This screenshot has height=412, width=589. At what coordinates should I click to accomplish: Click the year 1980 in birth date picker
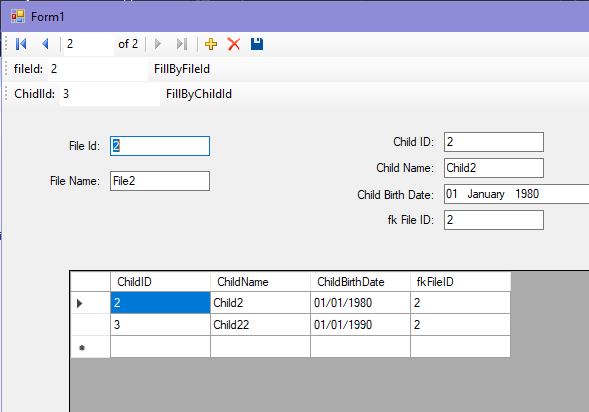(x=527, y=194)
